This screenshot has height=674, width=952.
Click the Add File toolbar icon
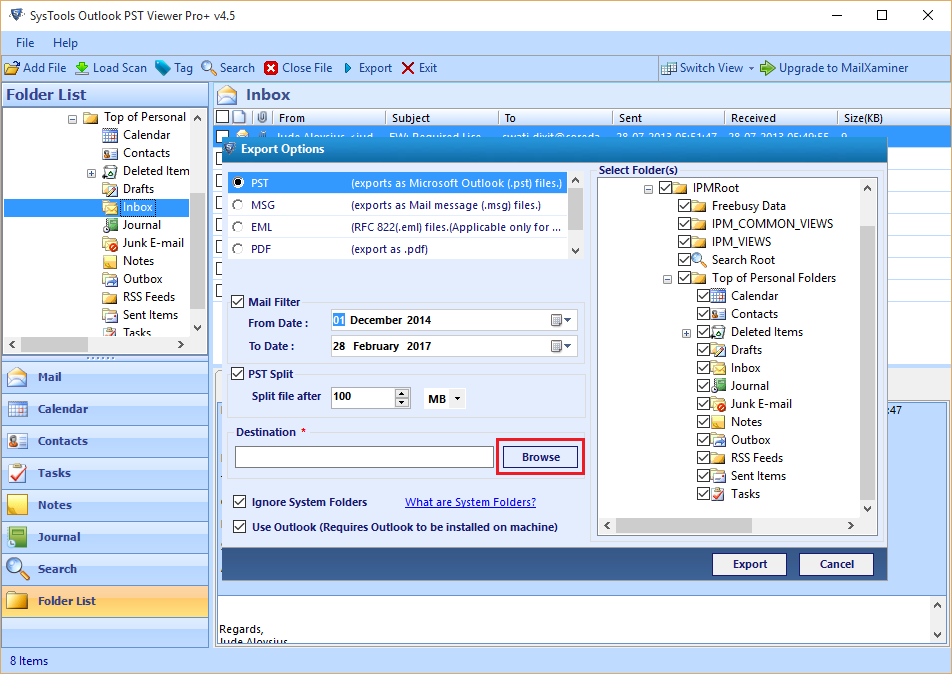(12, 68)
